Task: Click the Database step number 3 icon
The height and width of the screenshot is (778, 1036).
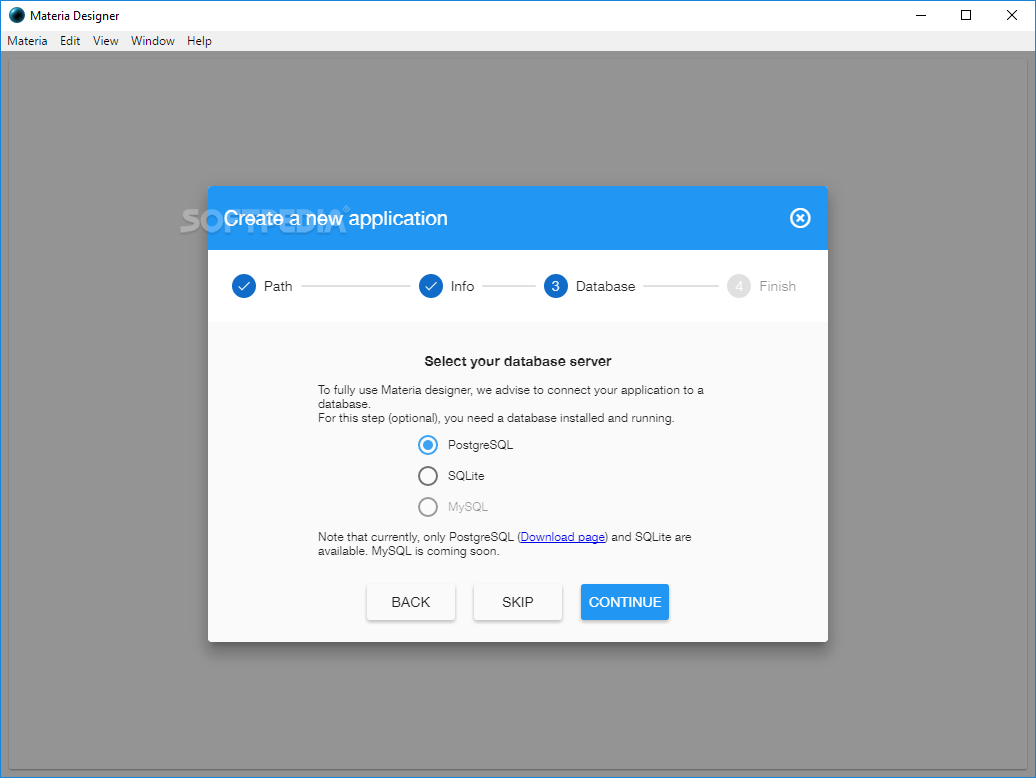Action: click(556, 286)
